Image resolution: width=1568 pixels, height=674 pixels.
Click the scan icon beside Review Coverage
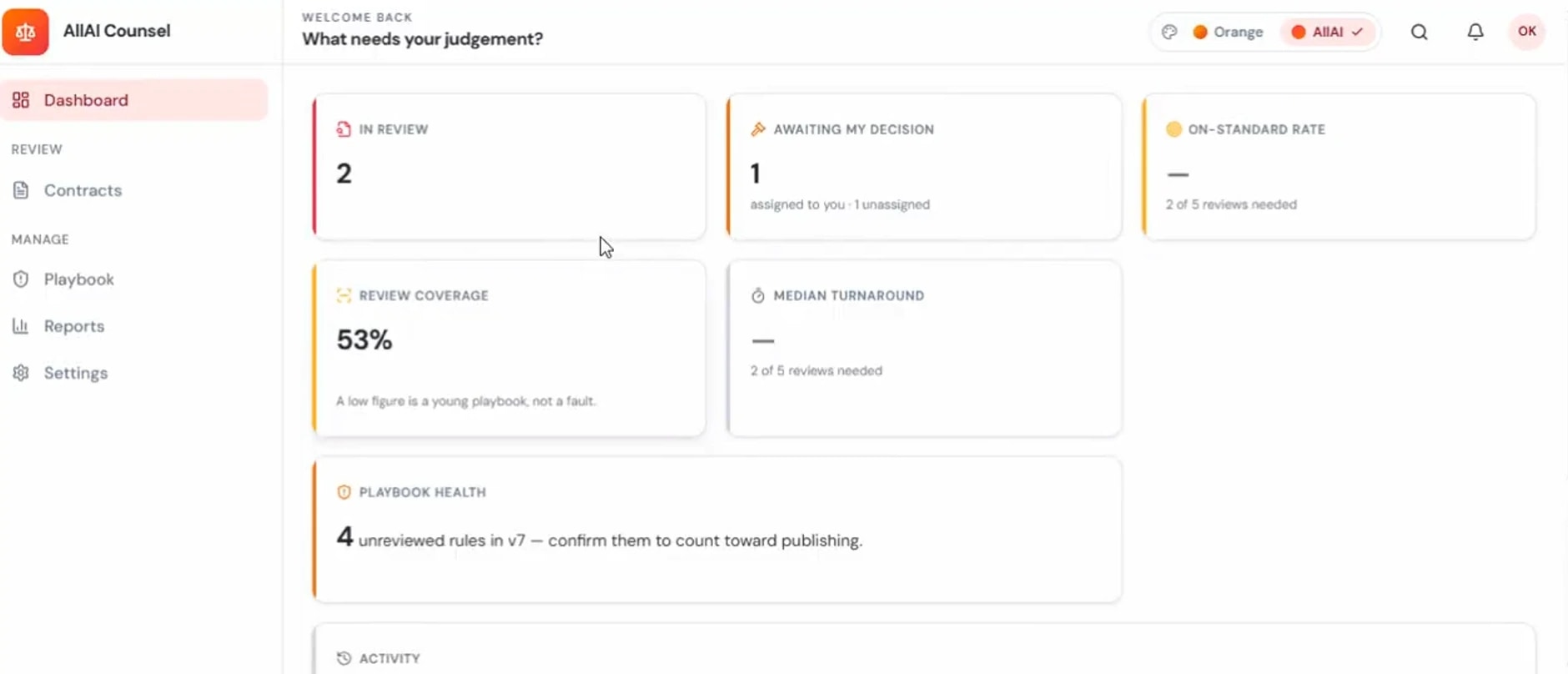click(344, 295)
